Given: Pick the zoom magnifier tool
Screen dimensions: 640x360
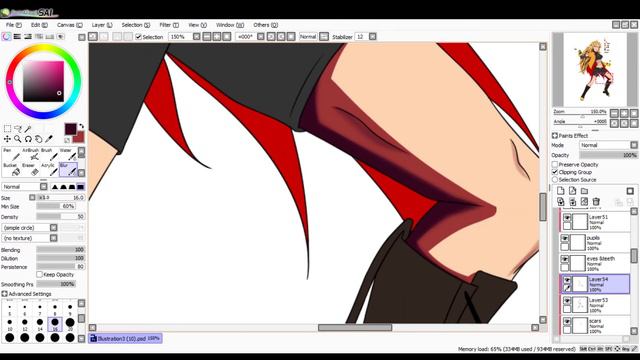Looking at the screenshot, I should coord(18,139).
